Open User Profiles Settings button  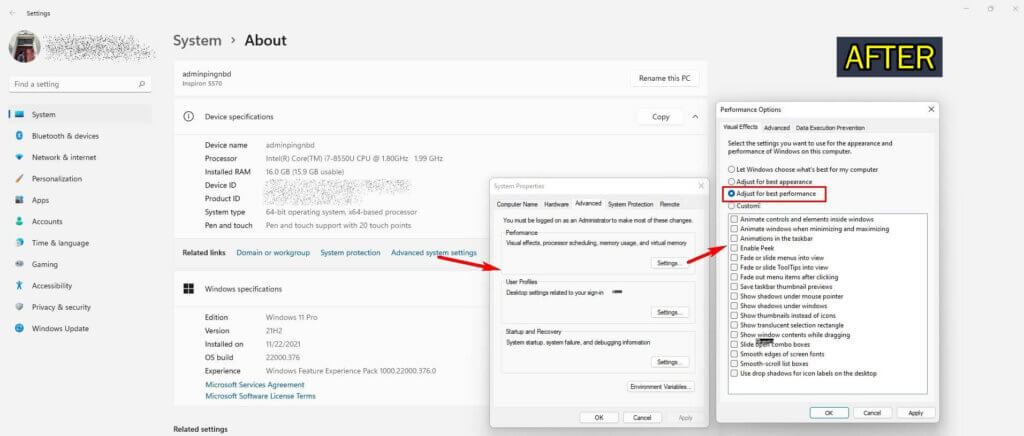tap(669, 313)
